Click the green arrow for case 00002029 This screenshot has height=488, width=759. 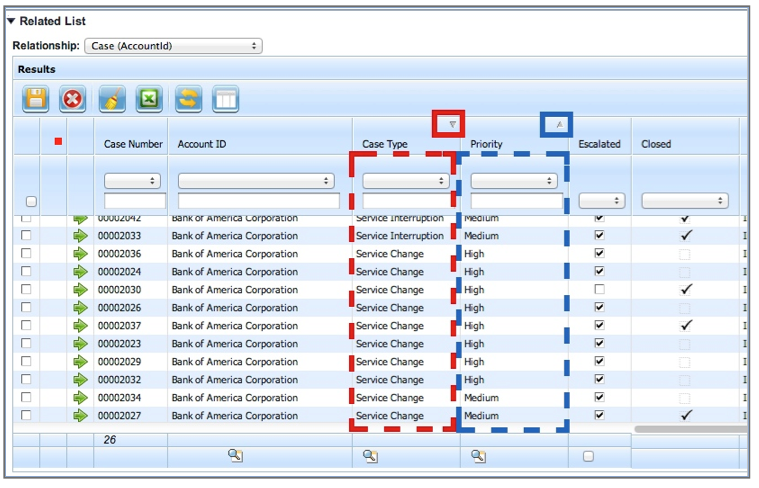(80, 362)
